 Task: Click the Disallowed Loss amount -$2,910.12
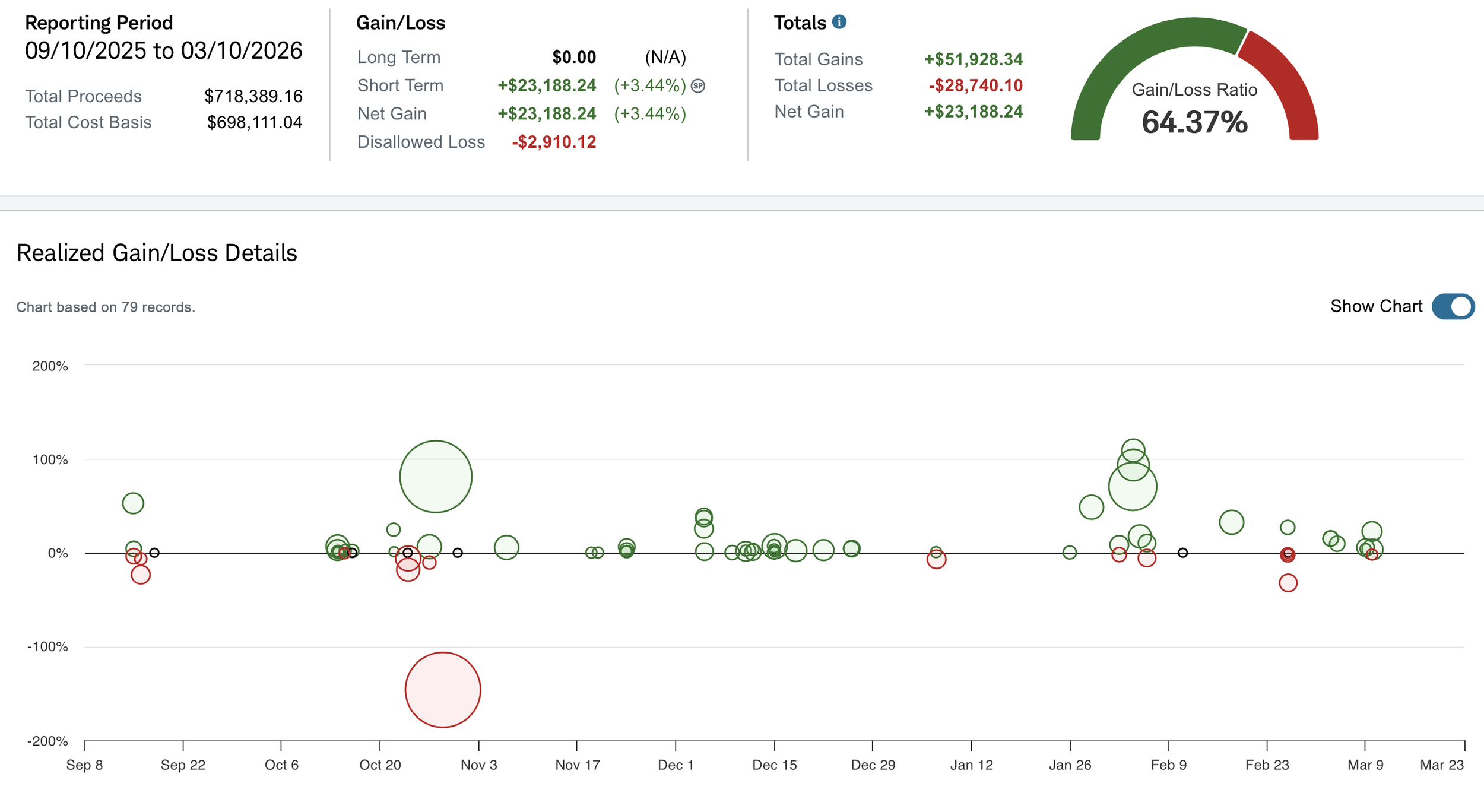[x=554, y=142]
